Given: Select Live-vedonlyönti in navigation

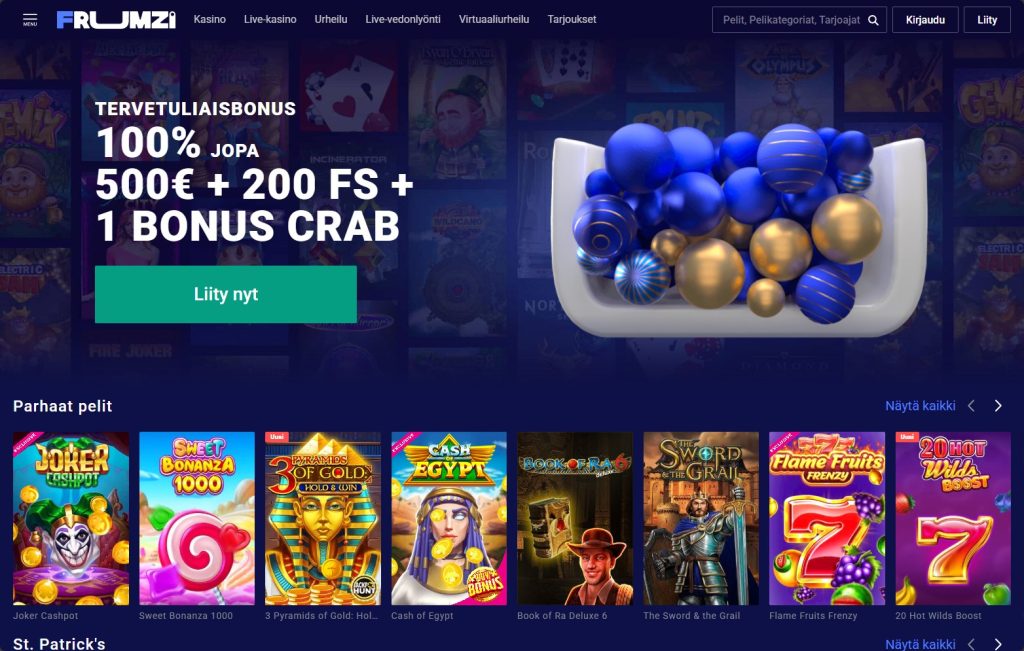Looking at the screenshot, I should [403, 20].
